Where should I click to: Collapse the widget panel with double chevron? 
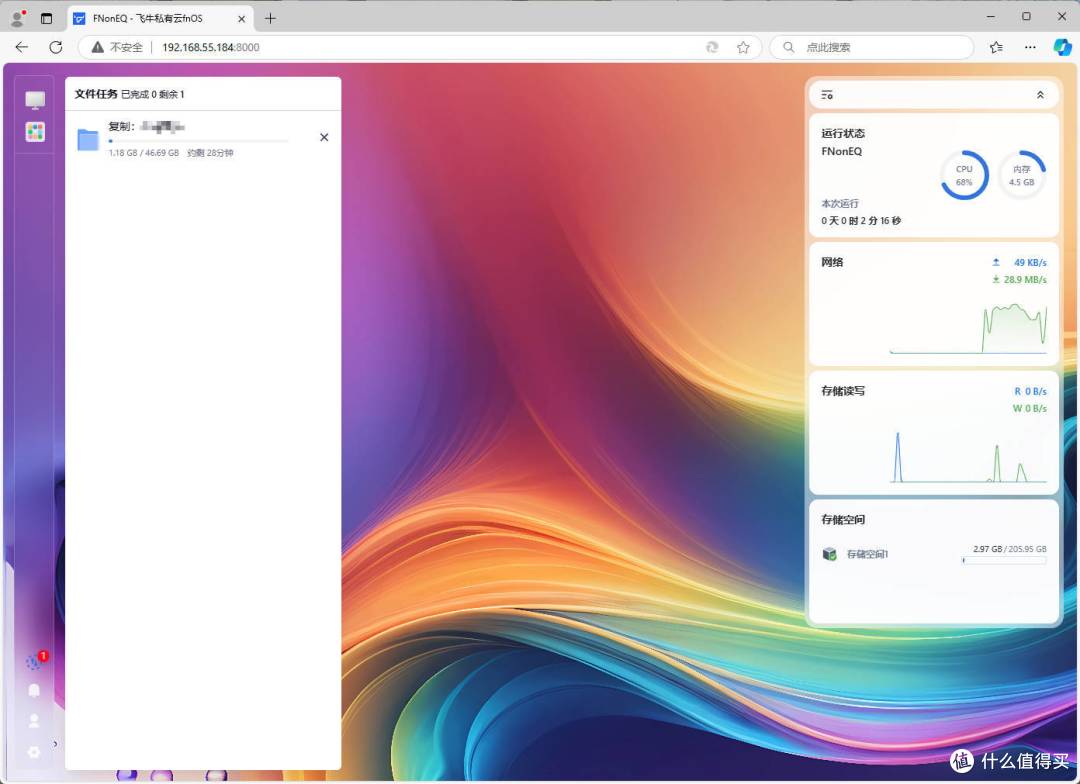pos(1040,95)
